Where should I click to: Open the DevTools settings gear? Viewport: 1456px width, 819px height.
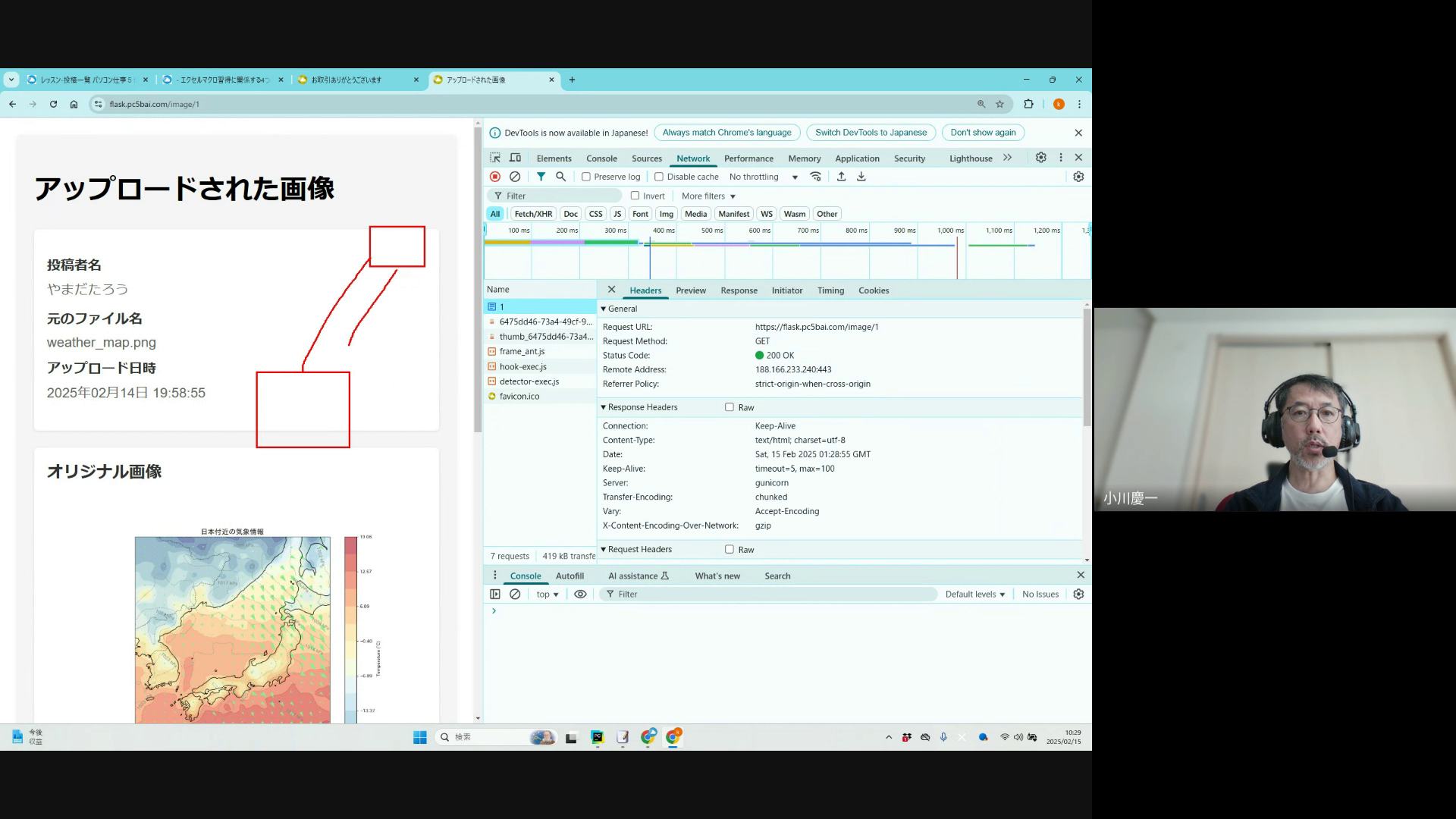1041,158
